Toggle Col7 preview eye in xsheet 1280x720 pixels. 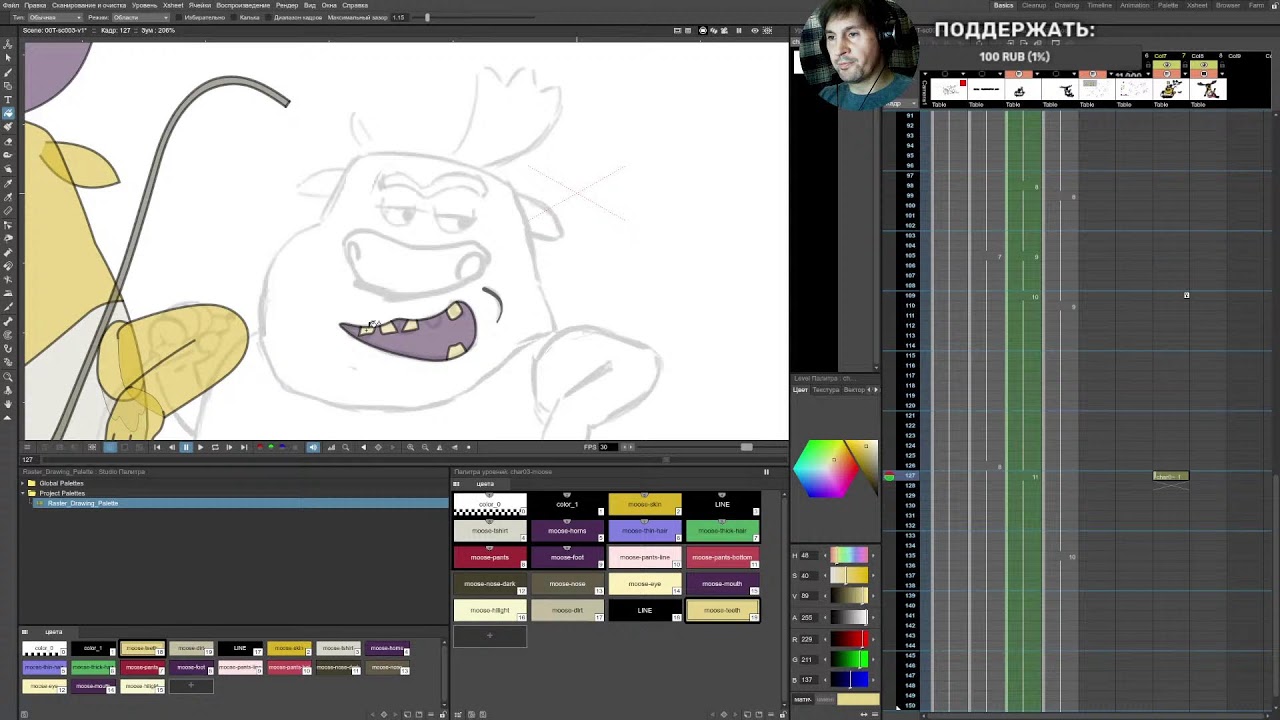(x=1167, y=65)
